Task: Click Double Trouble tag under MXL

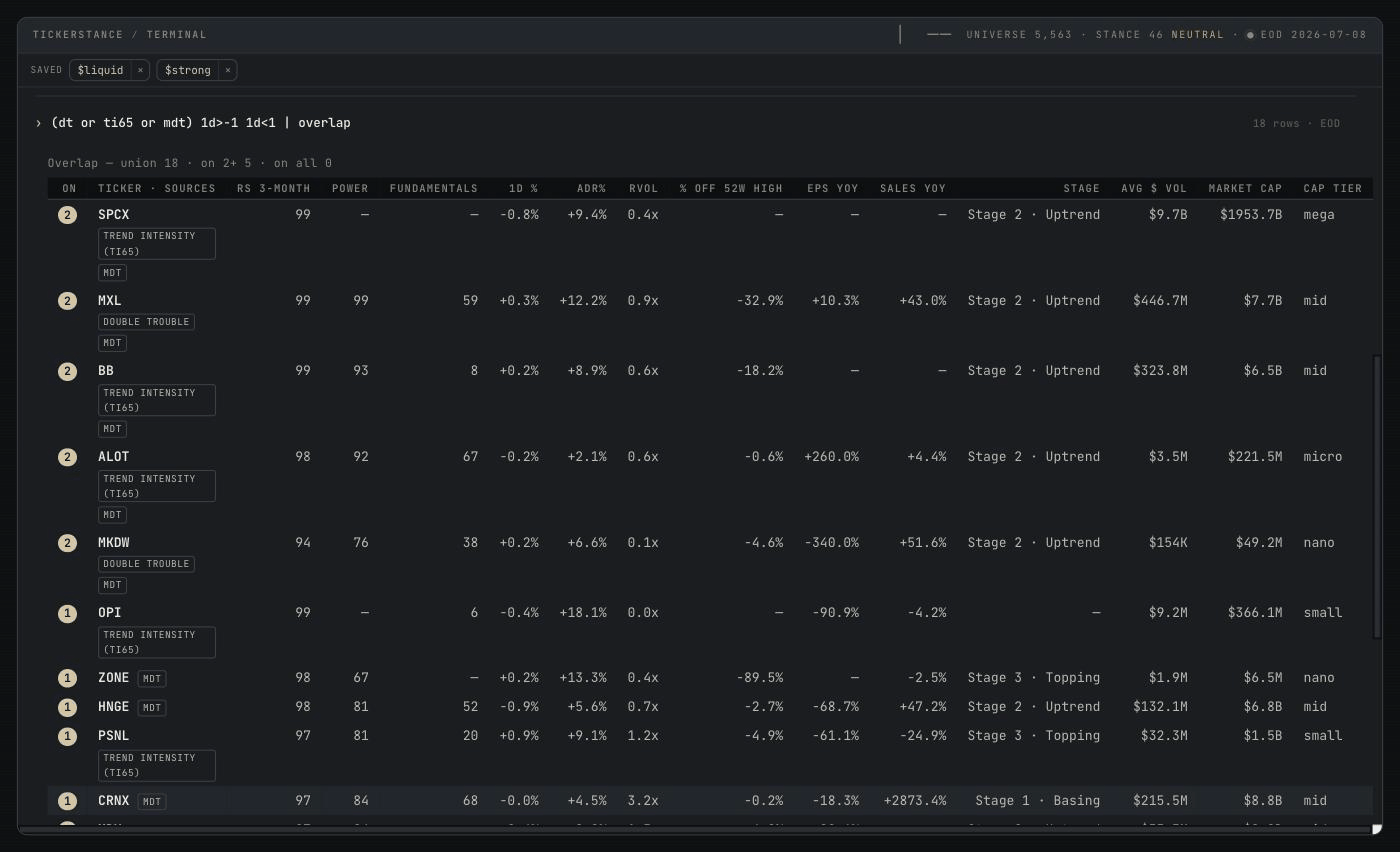Action: point(146,322)
